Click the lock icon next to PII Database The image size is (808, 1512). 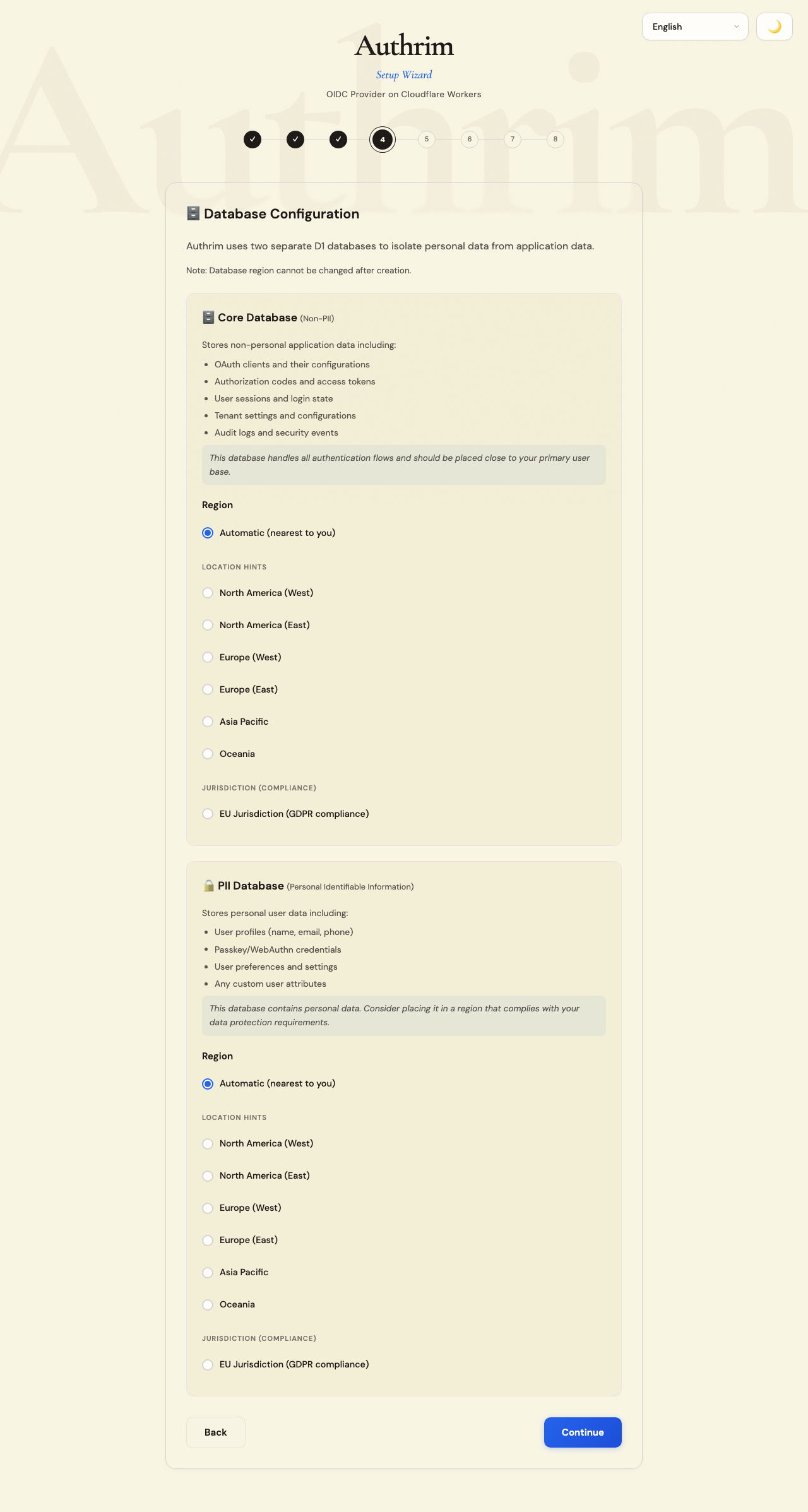208,886
